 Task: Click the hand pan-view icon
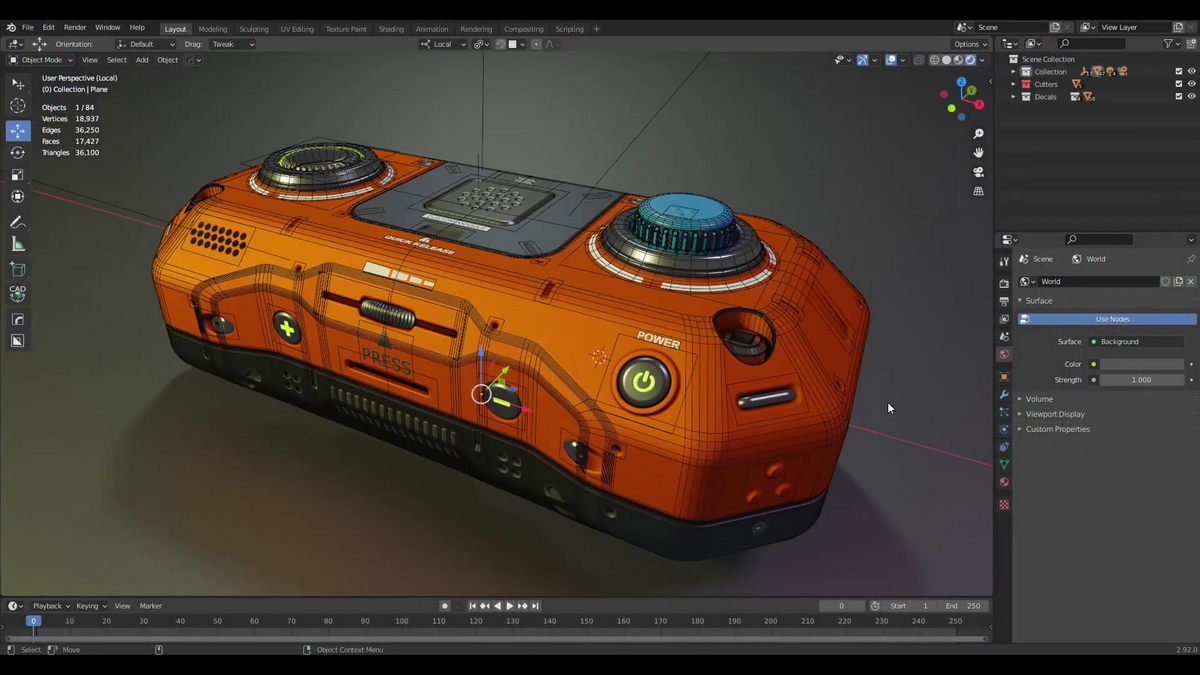979,153
